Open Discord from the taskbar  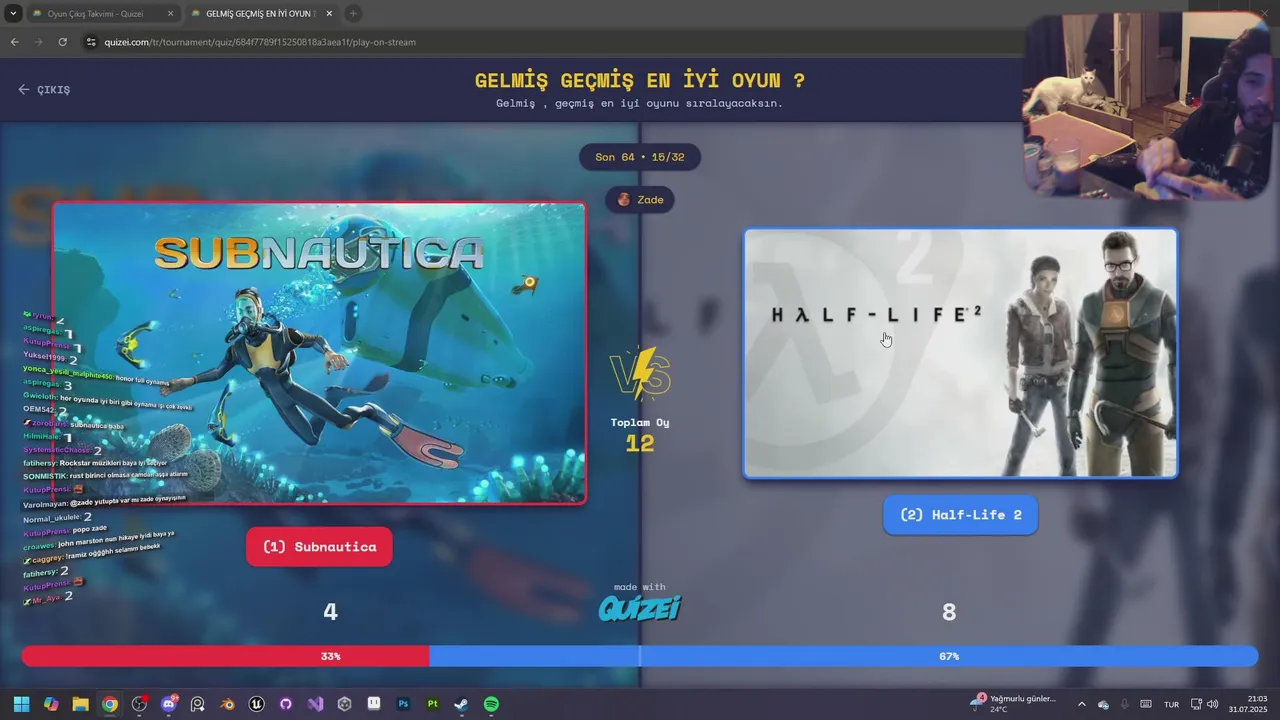(x=169, y=704)
